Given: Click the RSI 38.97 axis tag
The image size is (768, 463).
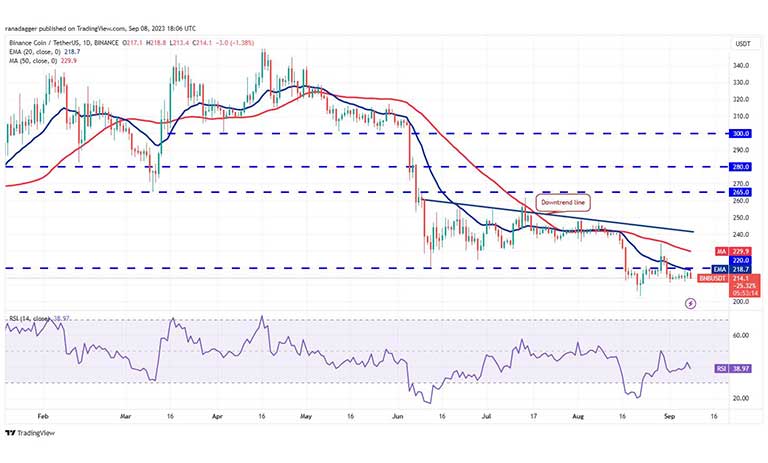Looking at the screenshot, I should coord(733,368).
